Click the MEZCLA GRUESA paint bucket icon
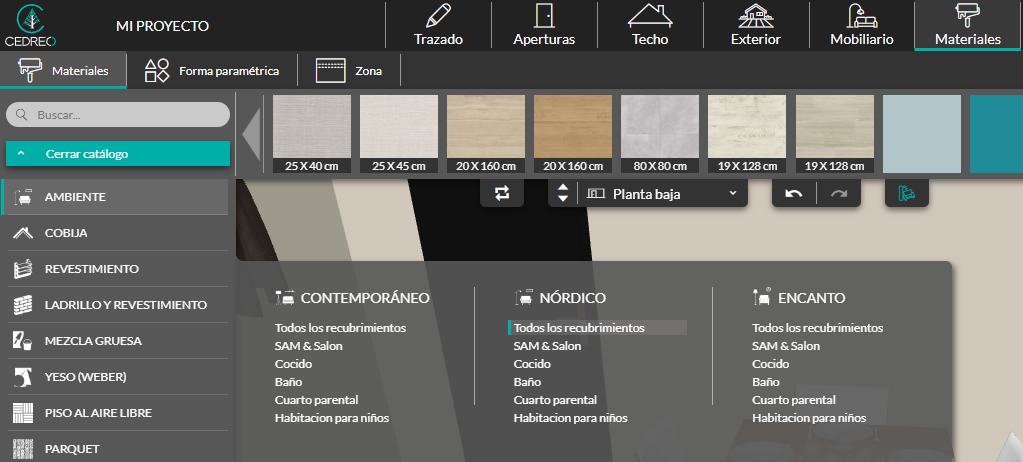The height and width of the screenshot is (462, 1023). click(23, 341)
